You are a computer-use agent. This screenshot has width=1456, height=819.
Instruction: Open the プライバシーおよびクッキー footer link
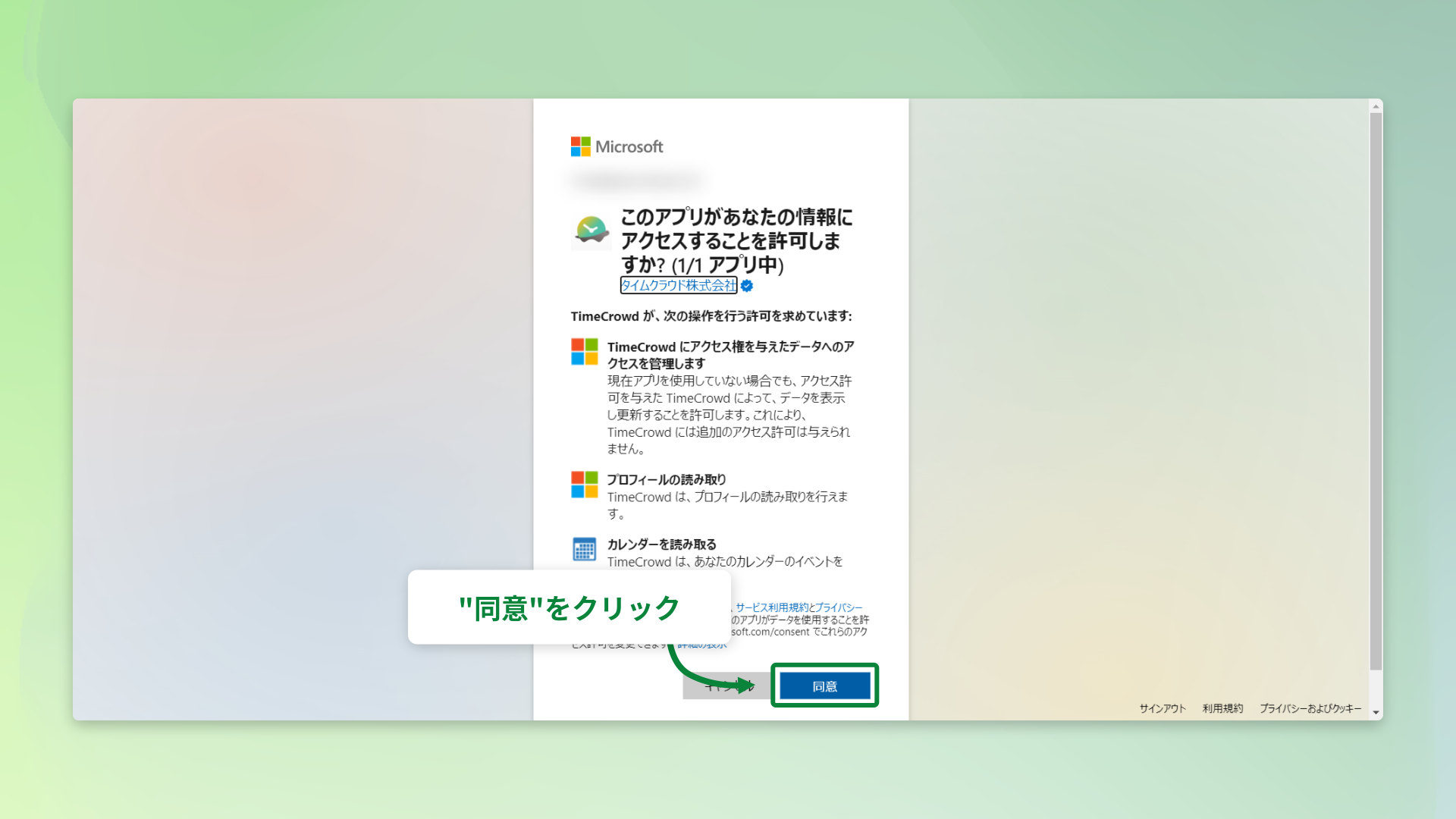click(x=1310, y=708)
